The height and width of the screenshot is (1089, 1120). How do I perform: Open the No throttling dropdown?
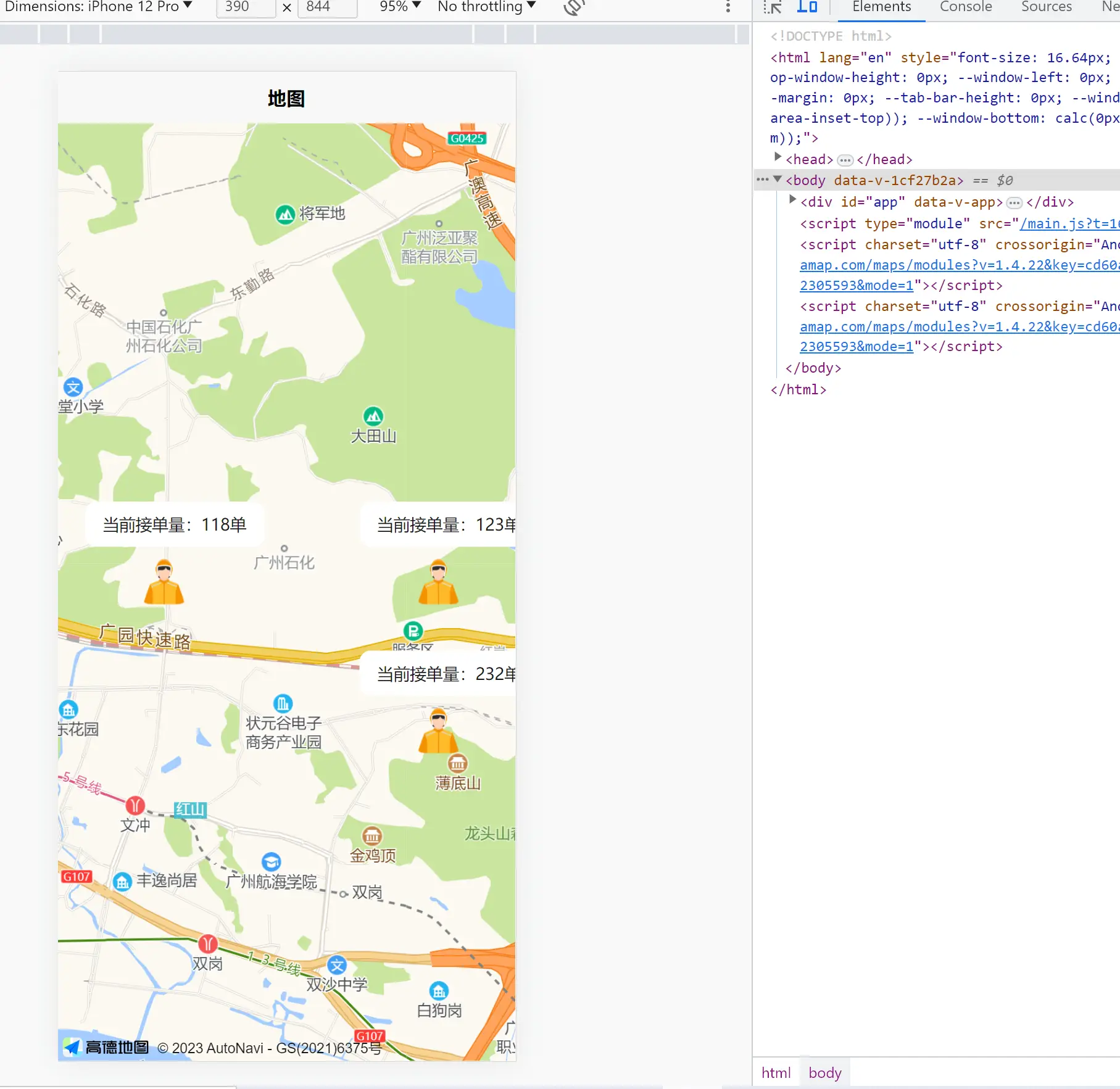pyautogui.click(x=486, y=7)
